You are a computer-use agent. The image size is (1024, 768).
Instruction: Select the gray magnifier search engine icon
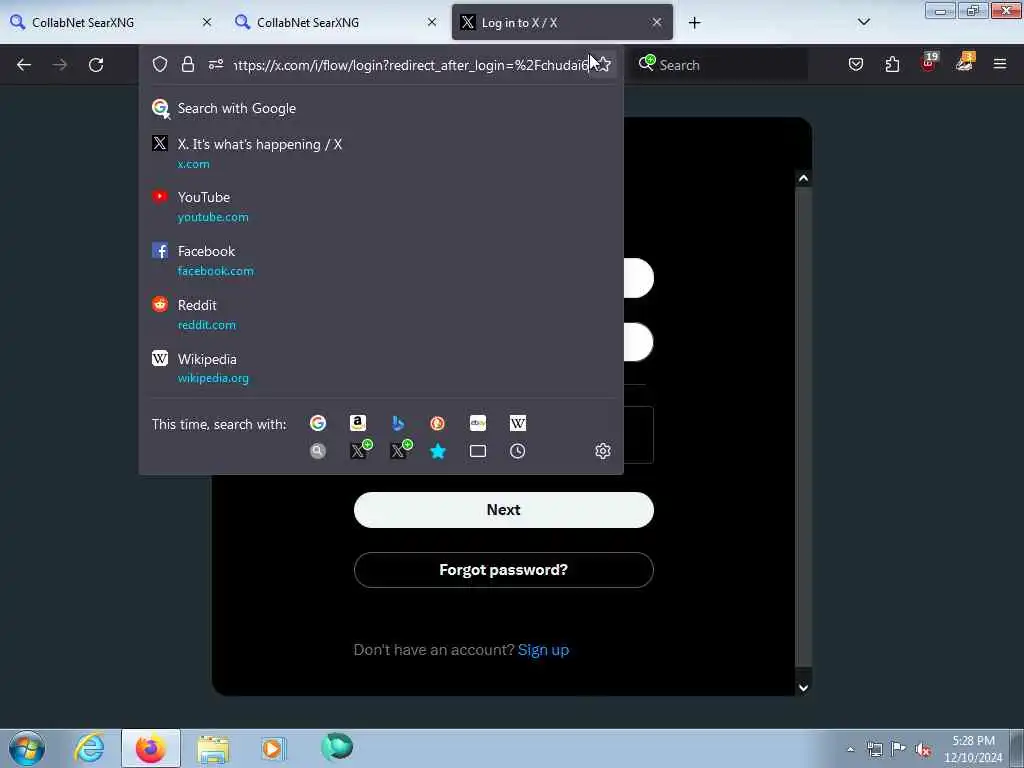tap(318, 451)
